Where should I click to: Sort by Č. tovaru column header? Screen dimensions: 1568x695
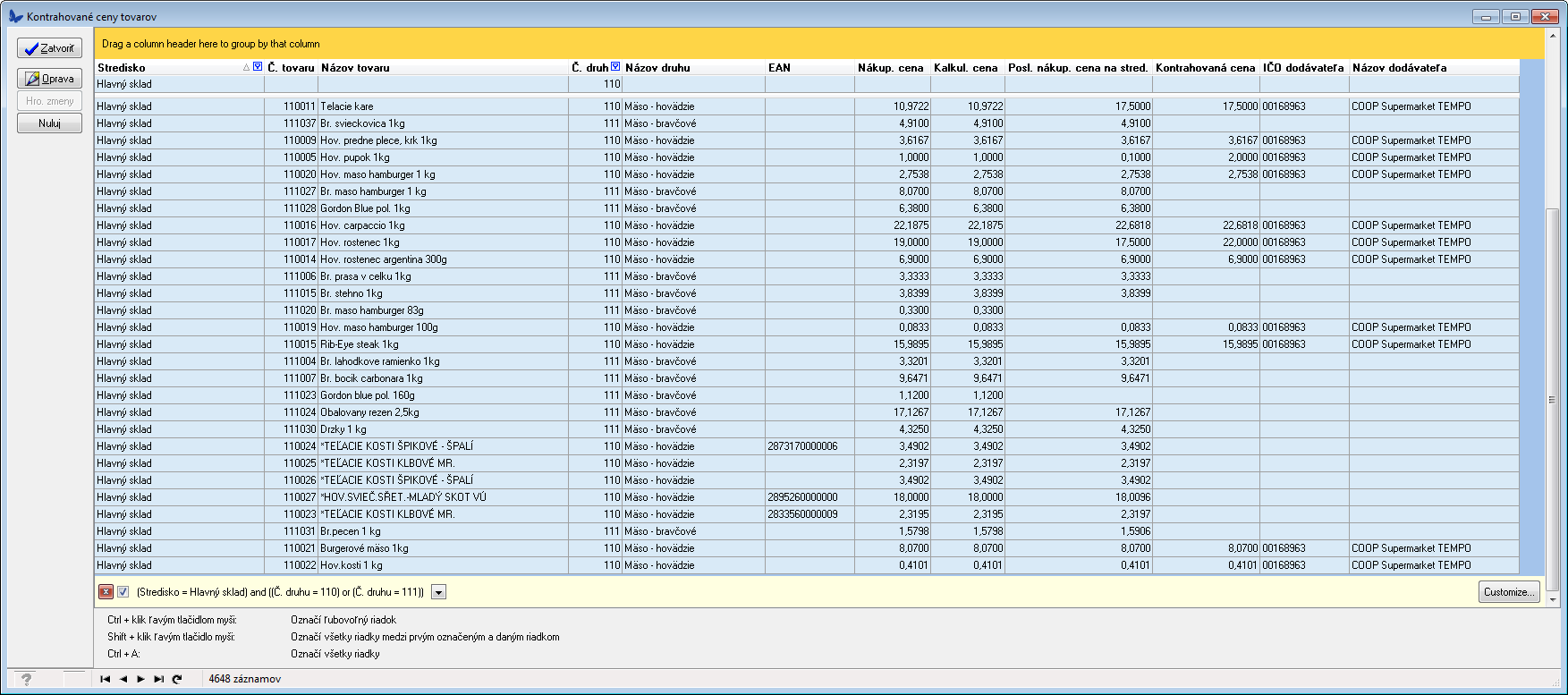(291, 68)
